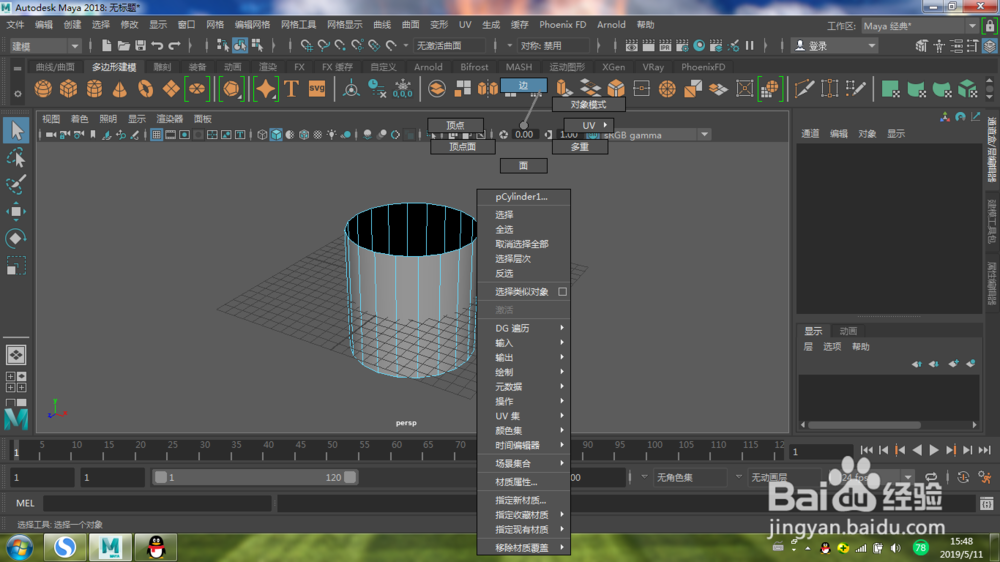Activate the Move tool
The image size is (1000, 562).
click(16, 211)
